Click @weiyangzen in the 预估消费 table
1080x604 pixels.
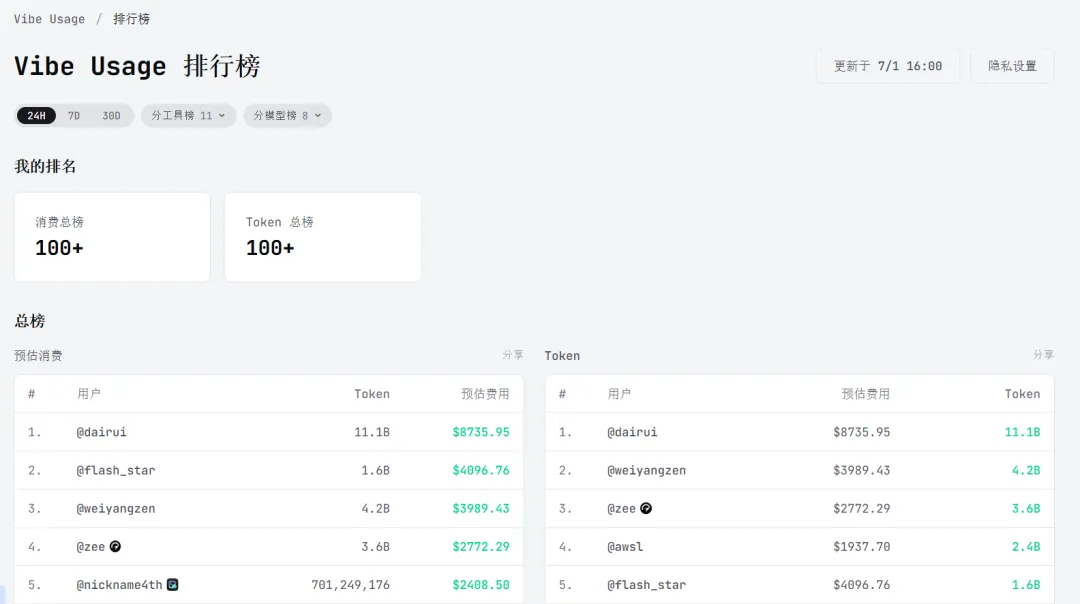116,509
